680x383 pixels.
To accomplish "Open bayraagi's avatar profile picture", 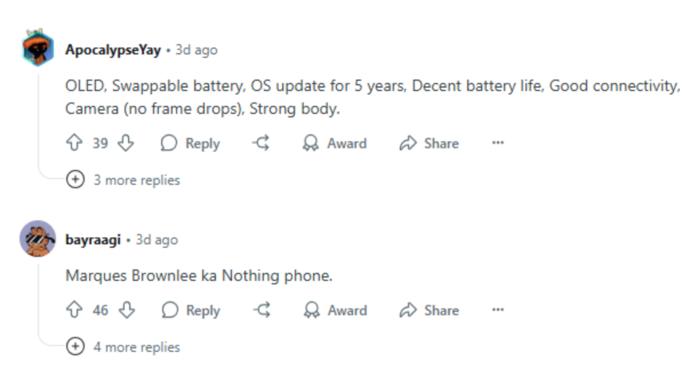I will 38,239.
